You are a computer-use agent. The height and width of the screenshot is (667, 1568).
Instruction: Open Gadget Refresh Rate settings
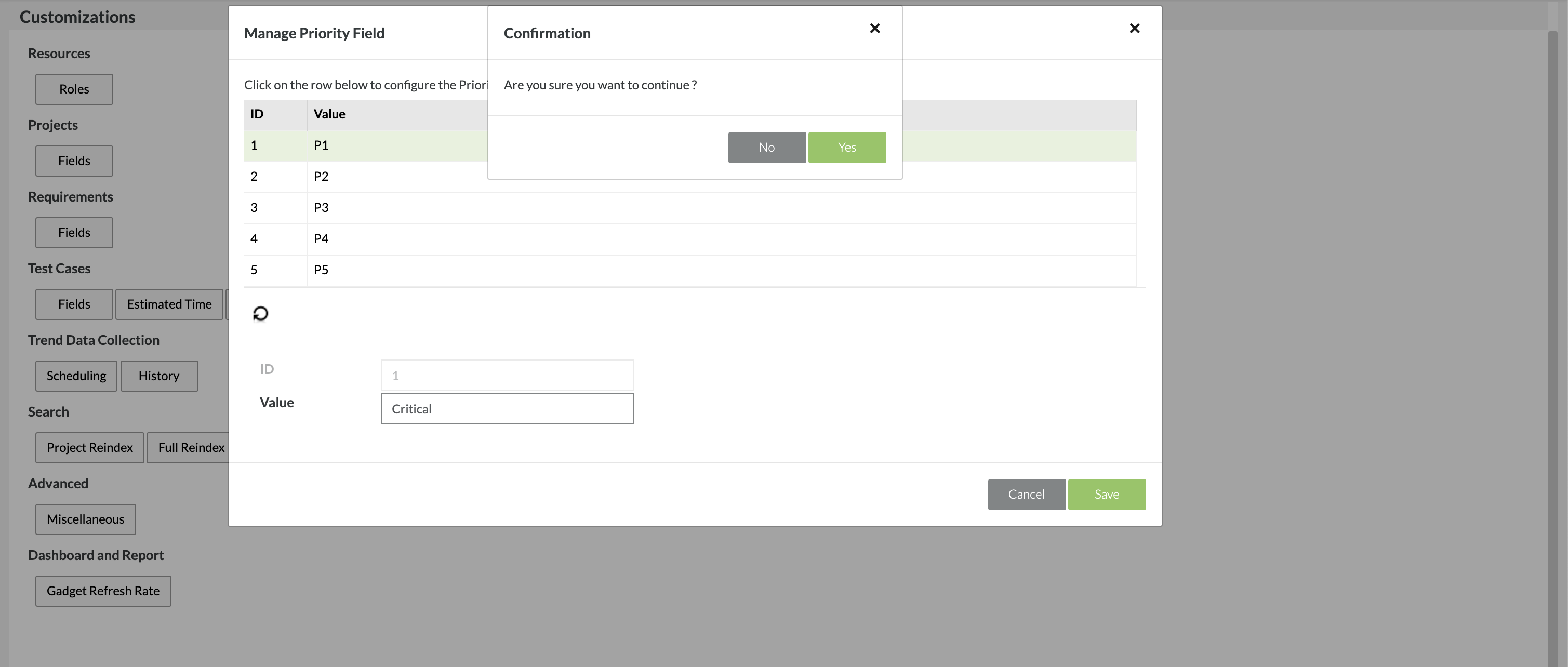tap(103, 591)
